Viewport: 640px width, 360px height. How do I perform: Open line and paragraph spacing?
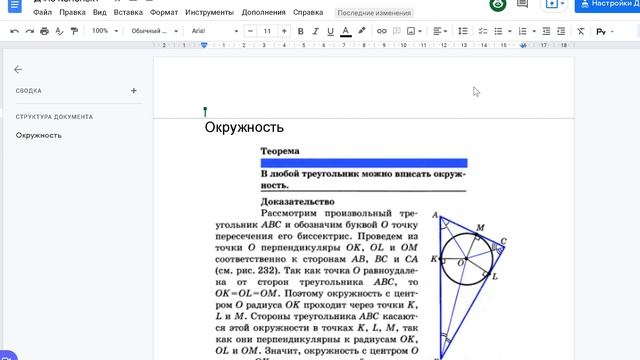click(x=462, y=31)
